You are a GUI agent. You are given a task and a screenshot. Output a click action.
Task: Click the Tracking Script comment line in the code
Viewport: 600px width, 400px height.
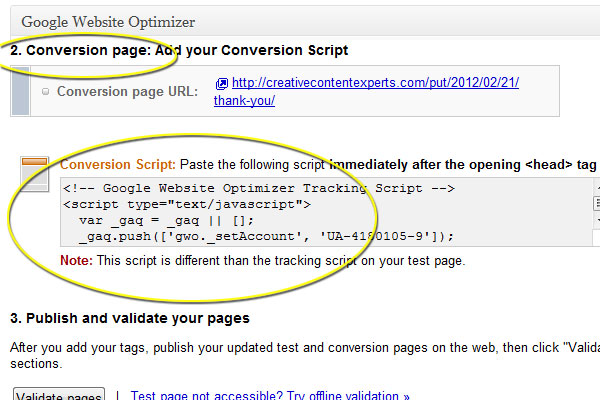[258, 188]
